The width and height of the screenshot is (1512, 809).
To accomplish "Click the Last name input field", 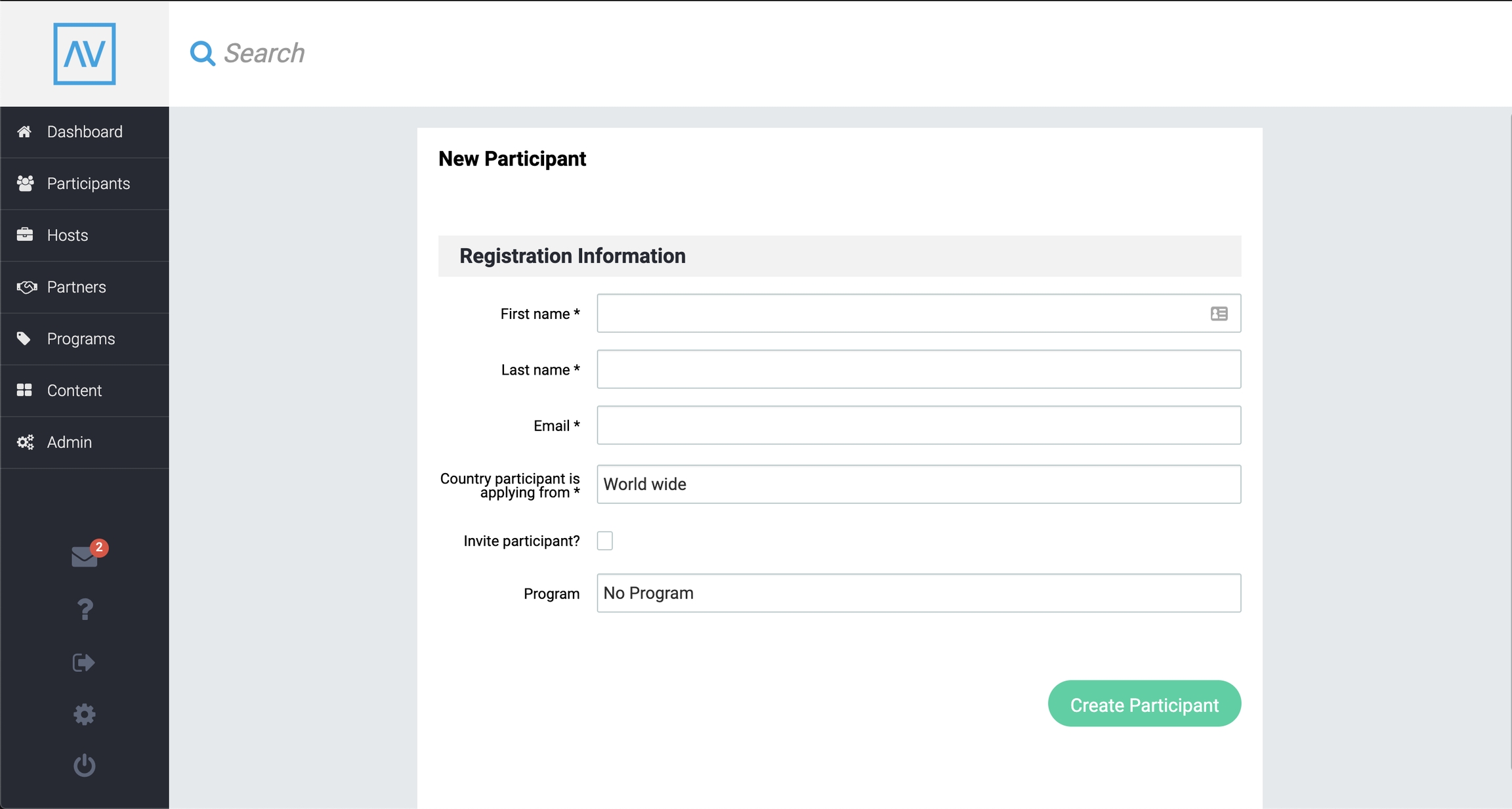I will (x=918, y=369).
